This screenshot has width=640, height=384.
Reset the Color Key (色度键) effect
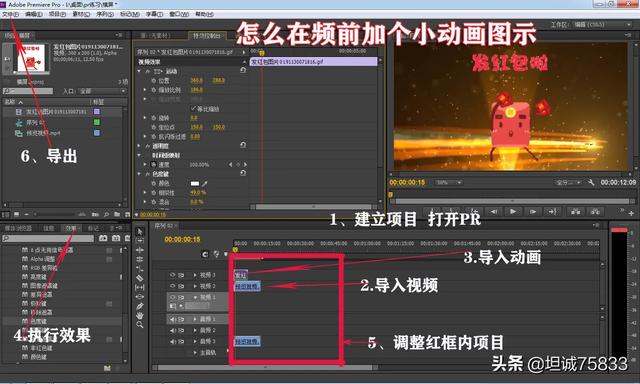243,173
